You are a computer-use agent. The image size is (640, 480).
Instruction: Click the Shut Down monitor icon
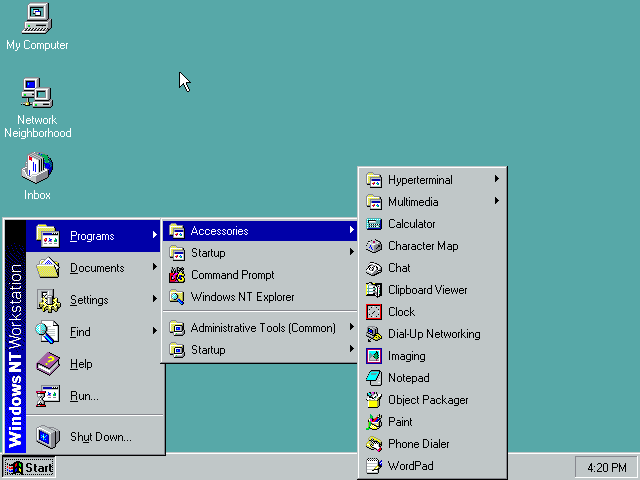click(x=48, y=436)
